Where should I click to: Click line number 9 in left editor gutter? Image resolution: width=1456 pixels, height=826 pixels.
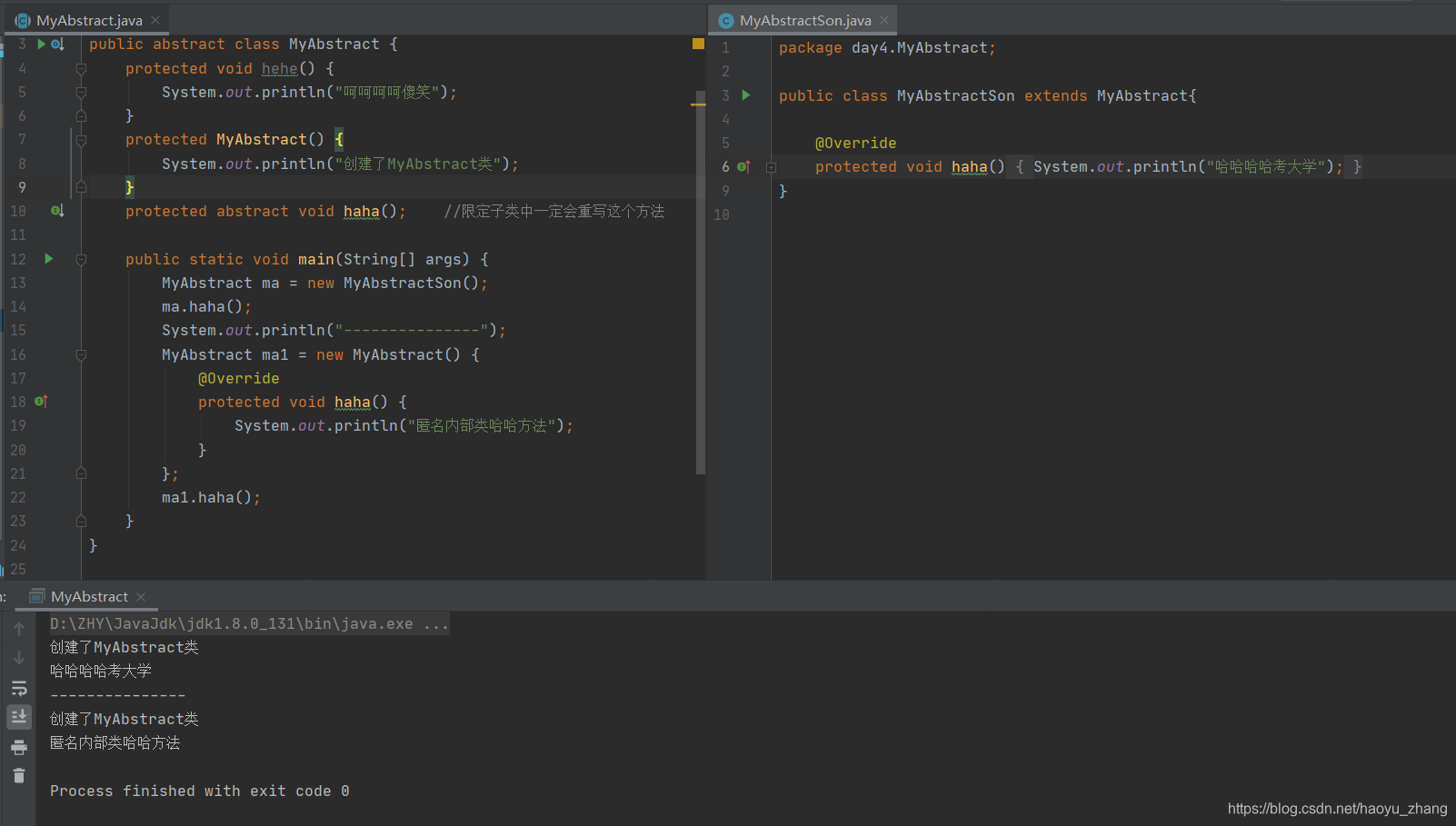(x=22, y=187)
